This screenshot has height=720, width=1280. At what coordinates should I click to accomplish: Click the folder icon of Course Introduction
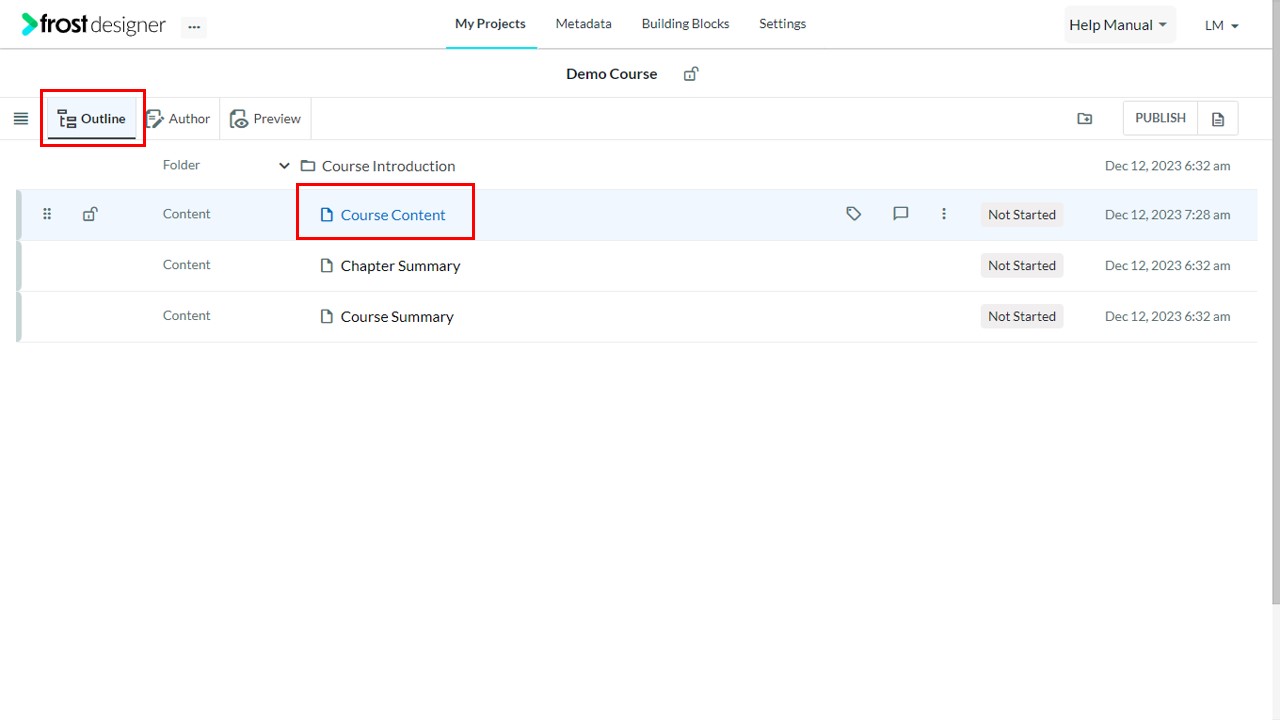308,166
